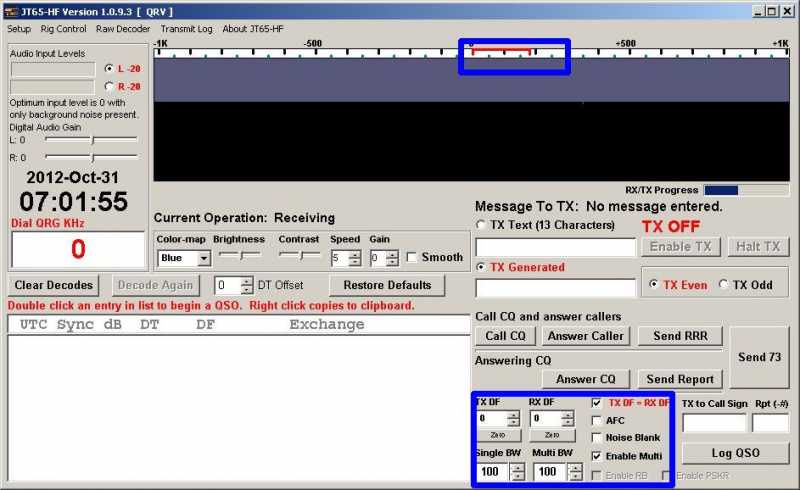The width and height of the screenshot is (800, 490).
Task: Adjust the Brightness slider
Action: tap(240, 255)
